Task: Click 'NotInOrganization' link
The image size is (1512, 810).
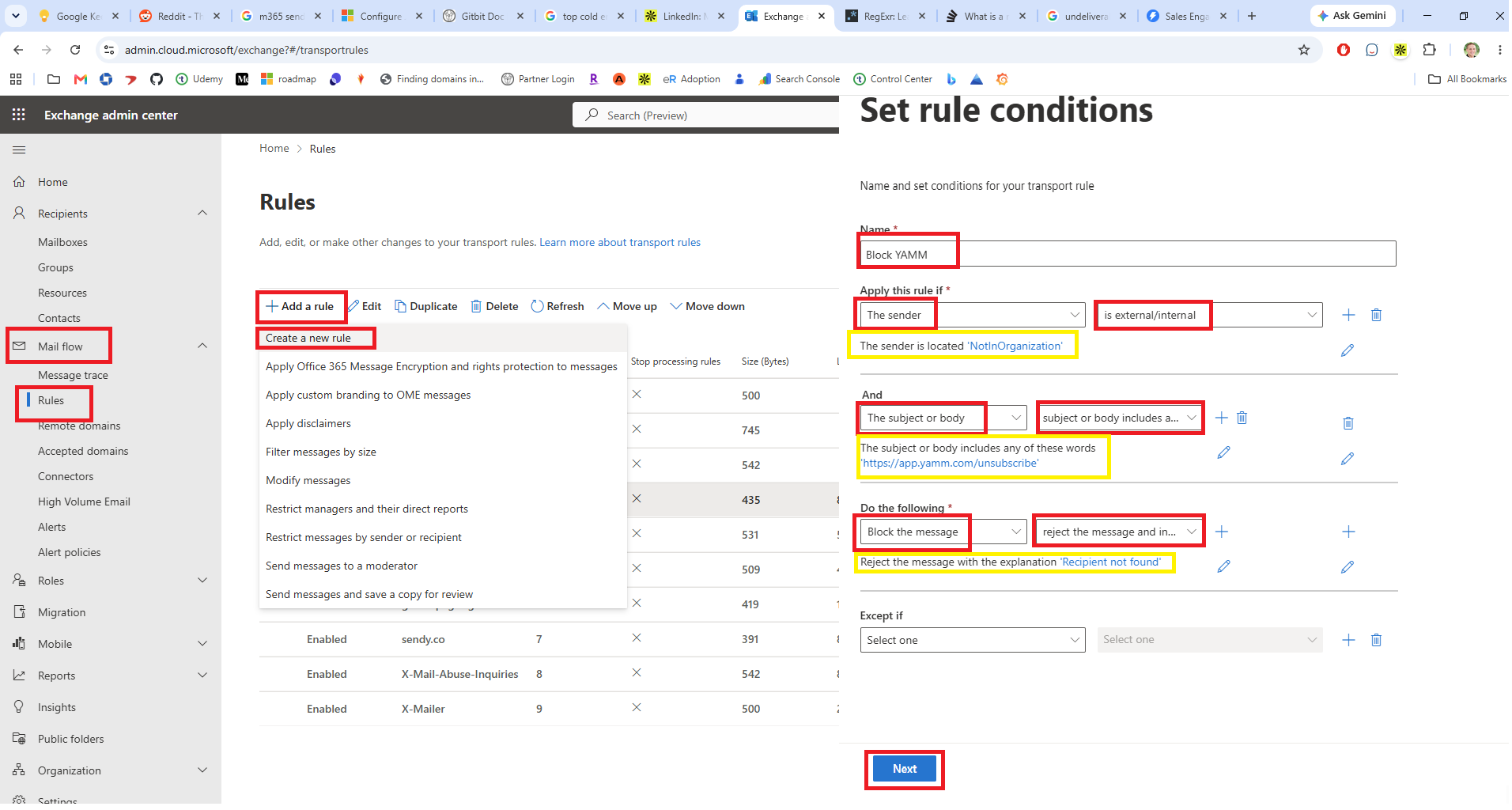Action: click(x=1015, y=346)
